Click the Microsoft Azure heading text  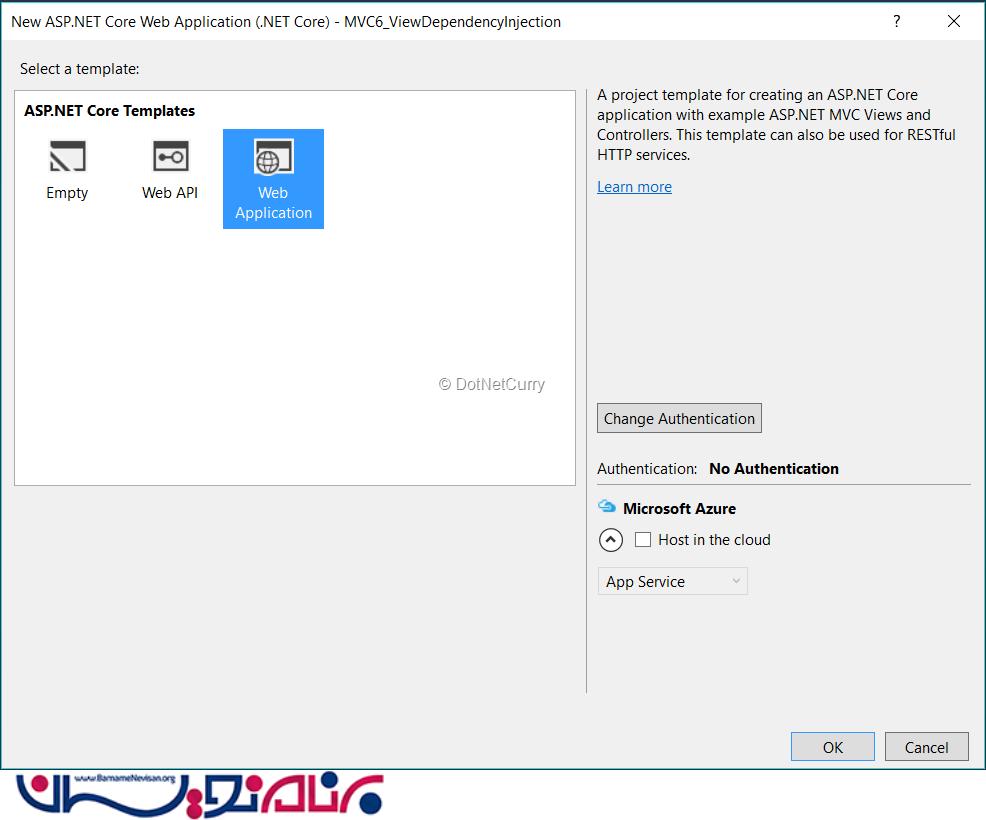coord(679,508)
